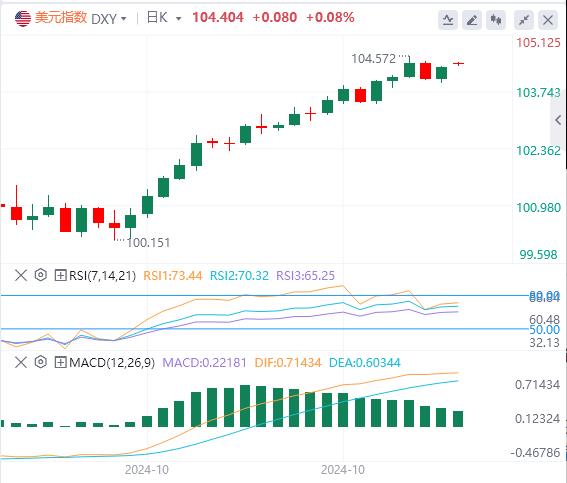
Task: Click the 104.572 high price marker
Action: pos(374,59)
